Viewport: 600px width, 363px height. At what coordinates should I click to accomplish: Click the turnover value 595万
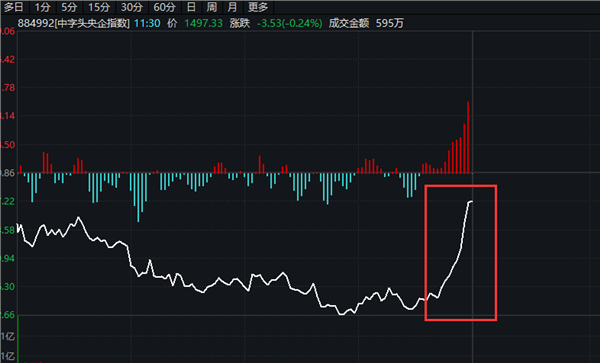click(x=390, y=23)
